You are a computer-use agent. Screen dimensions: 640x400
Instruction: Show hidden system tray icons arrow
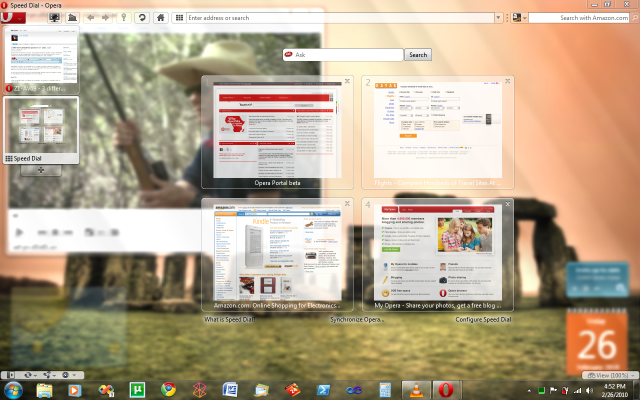529,391
